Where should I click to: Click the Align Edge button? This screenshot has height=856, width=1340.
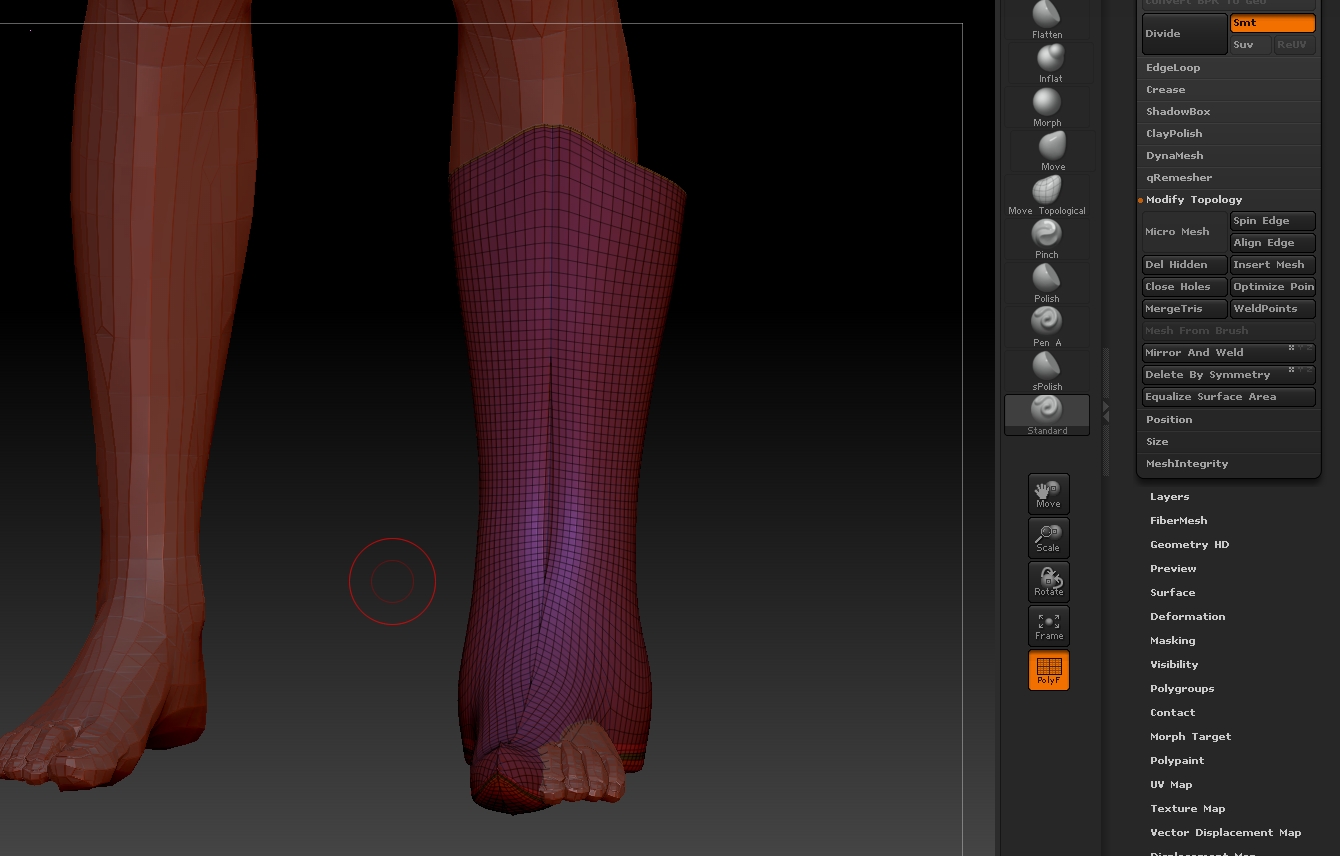pyautogui.click(x=1272, y=243)
